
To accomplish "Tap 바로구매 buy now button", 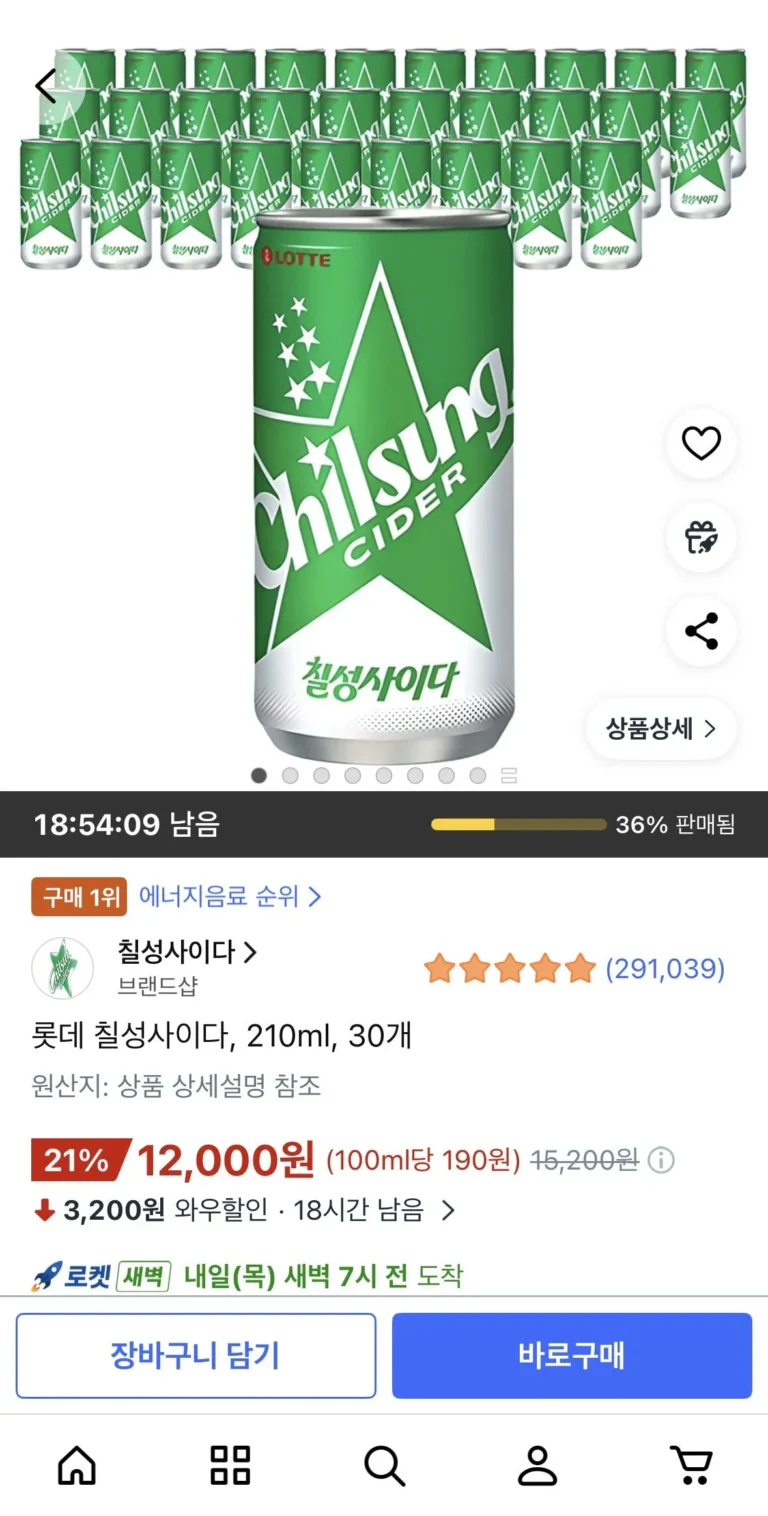I will (x=571, y=1355).
